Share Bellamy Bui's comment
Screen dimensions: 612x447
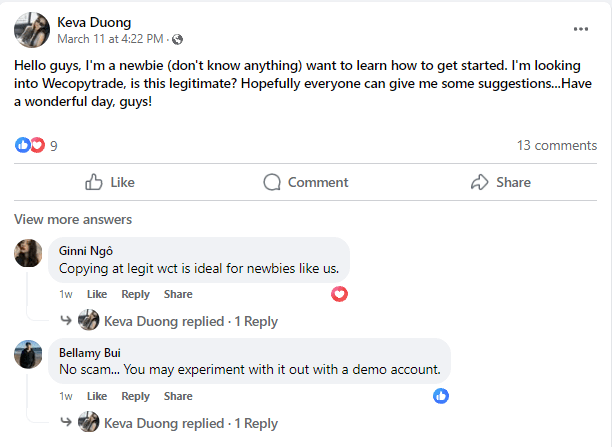(x=178, y=396)
